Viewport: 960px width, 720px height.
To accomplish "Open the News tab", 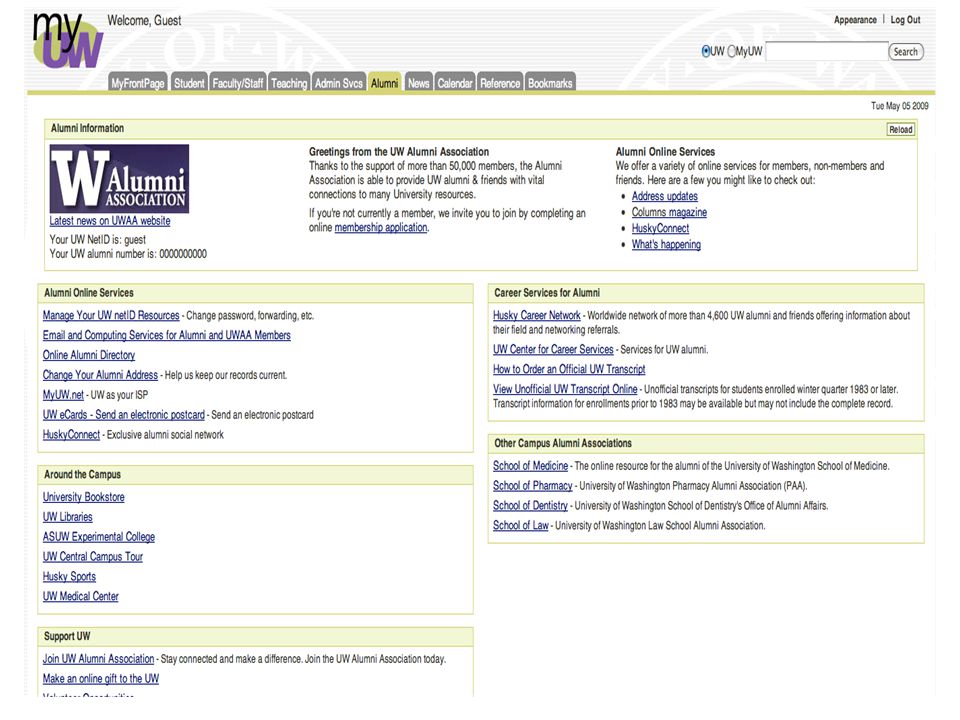I will click(419, 83).
